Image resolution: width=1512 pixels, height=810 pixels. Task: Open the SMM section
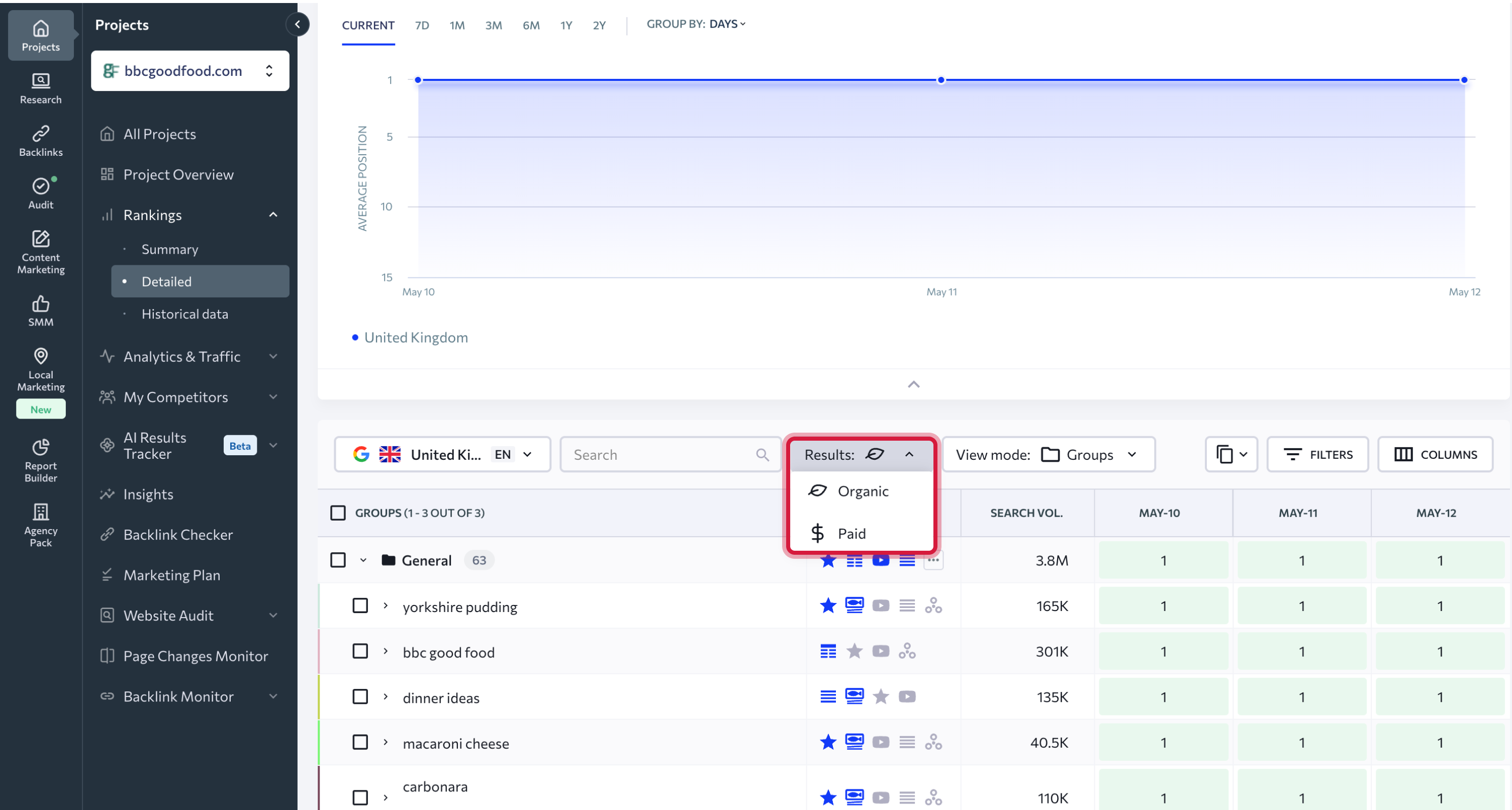40,310
